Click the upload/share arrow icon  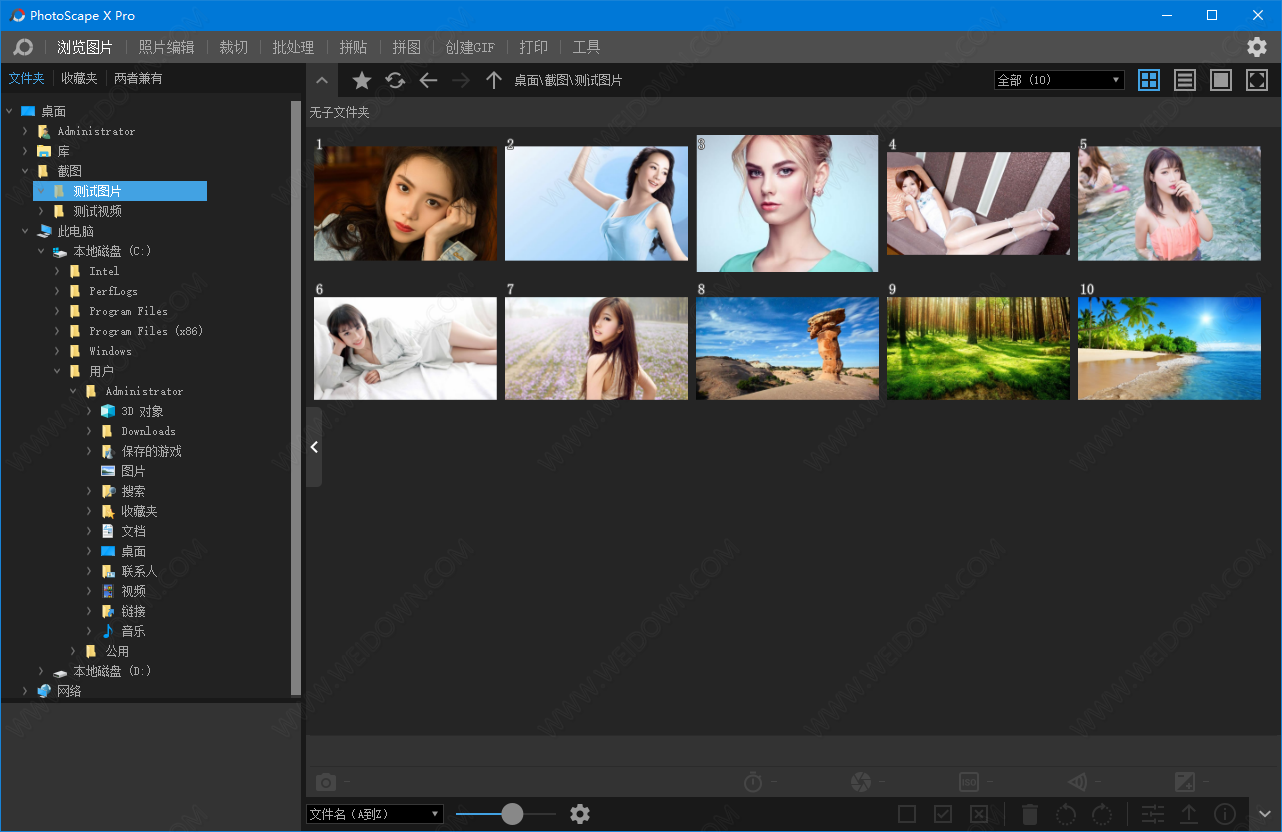[x=1189, y=814]
